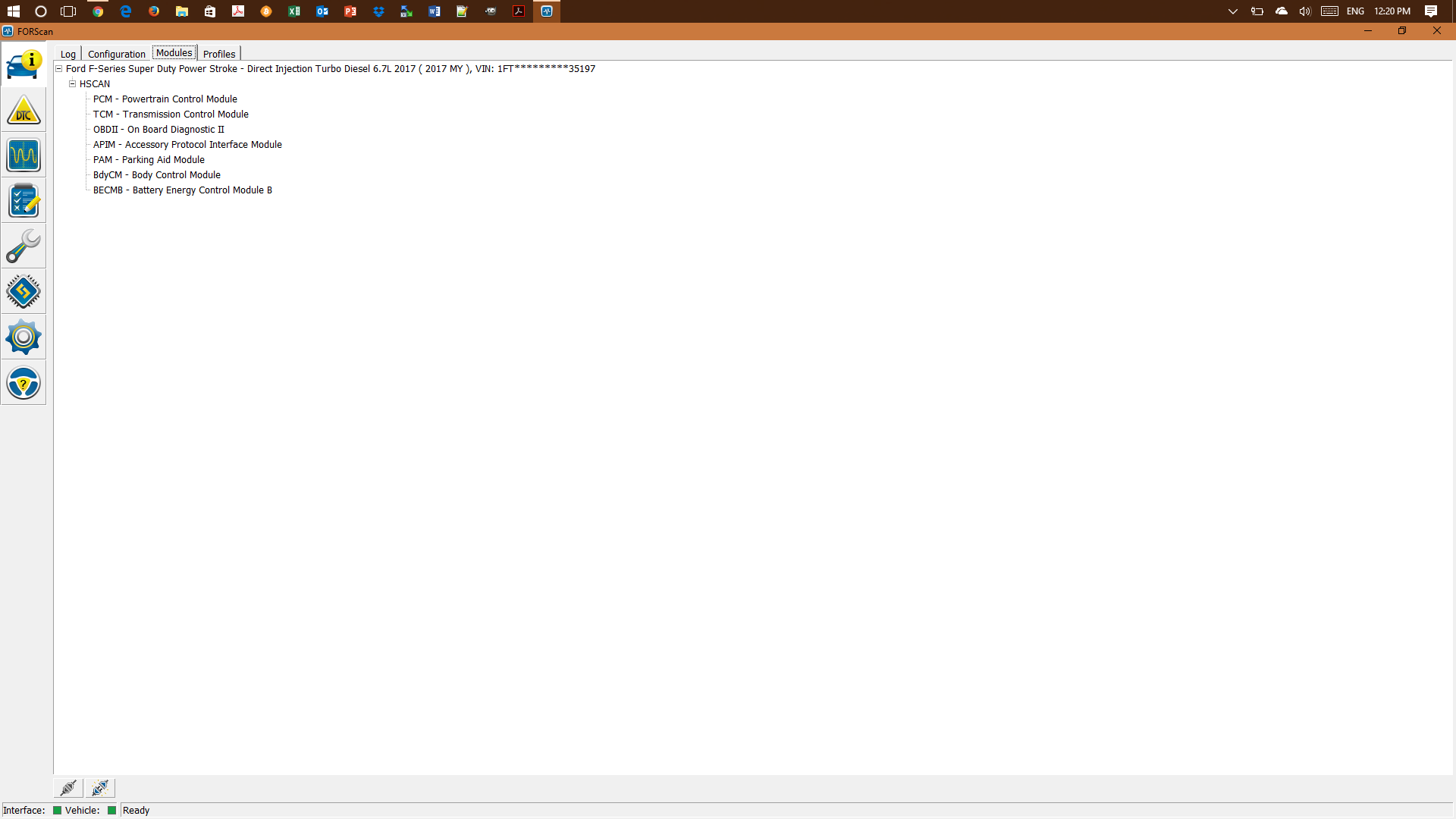Switch to the Log tab
This screenshot has width=1456, height=819.
point(67,53)
